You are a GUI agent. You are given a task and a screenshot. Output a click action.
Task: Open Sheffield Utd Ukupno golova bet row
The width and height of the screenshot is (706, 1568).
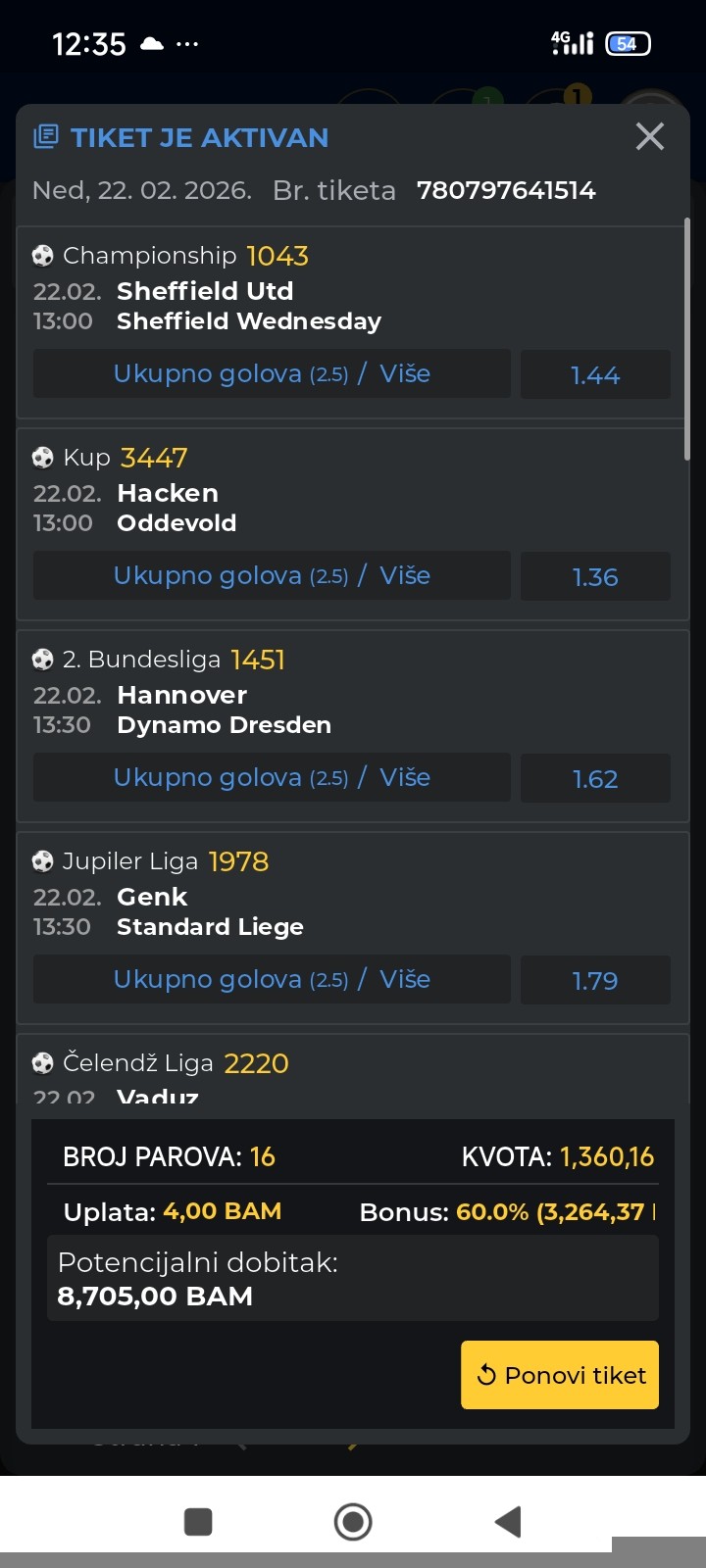click(272, 374)
